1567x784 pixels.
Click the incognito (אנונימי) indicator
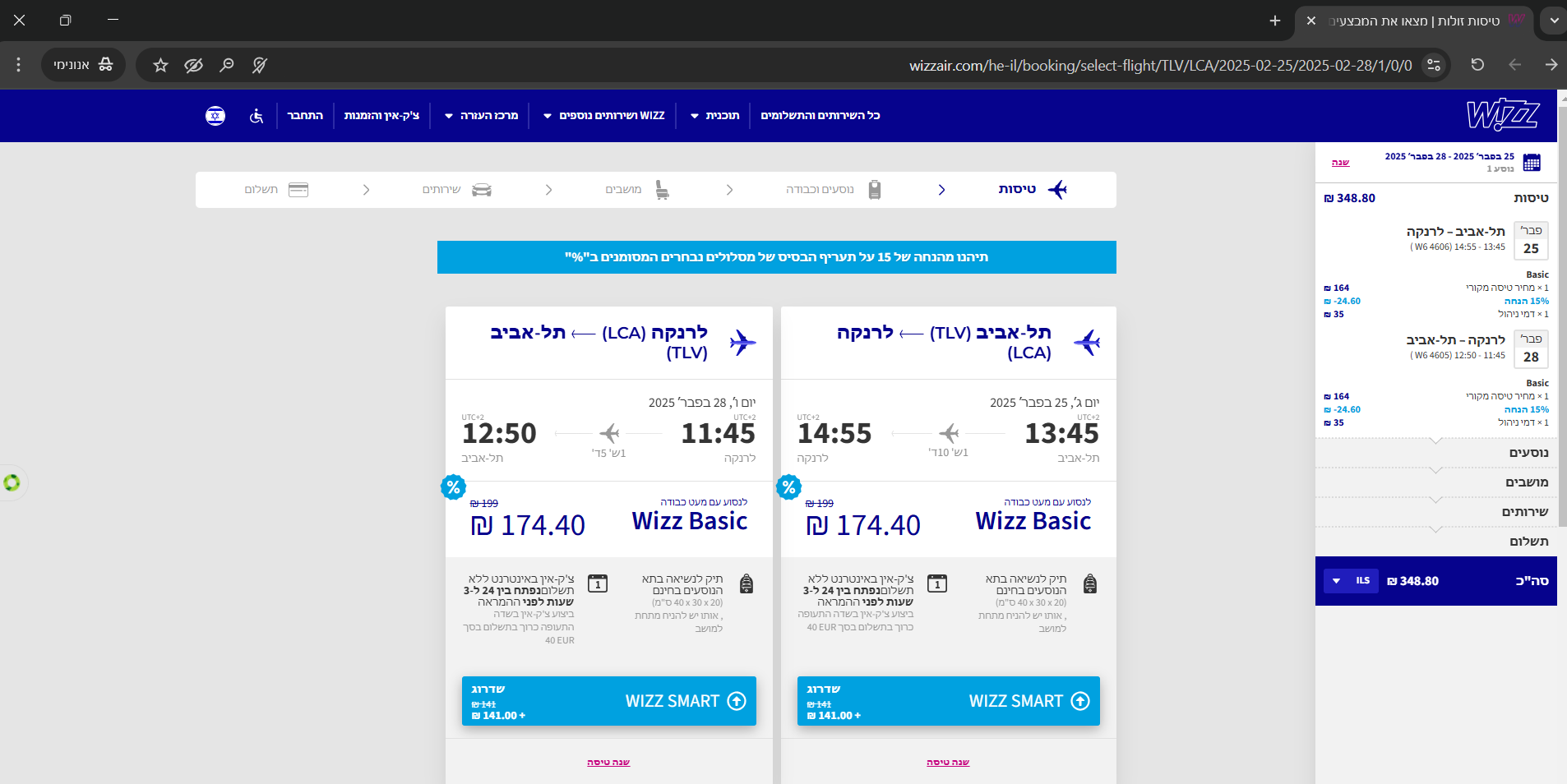83,65
